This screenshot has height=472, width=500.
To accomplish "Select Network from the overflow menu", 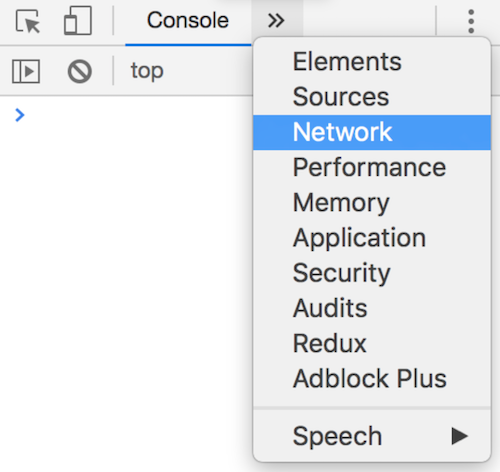I will point(372,132).
